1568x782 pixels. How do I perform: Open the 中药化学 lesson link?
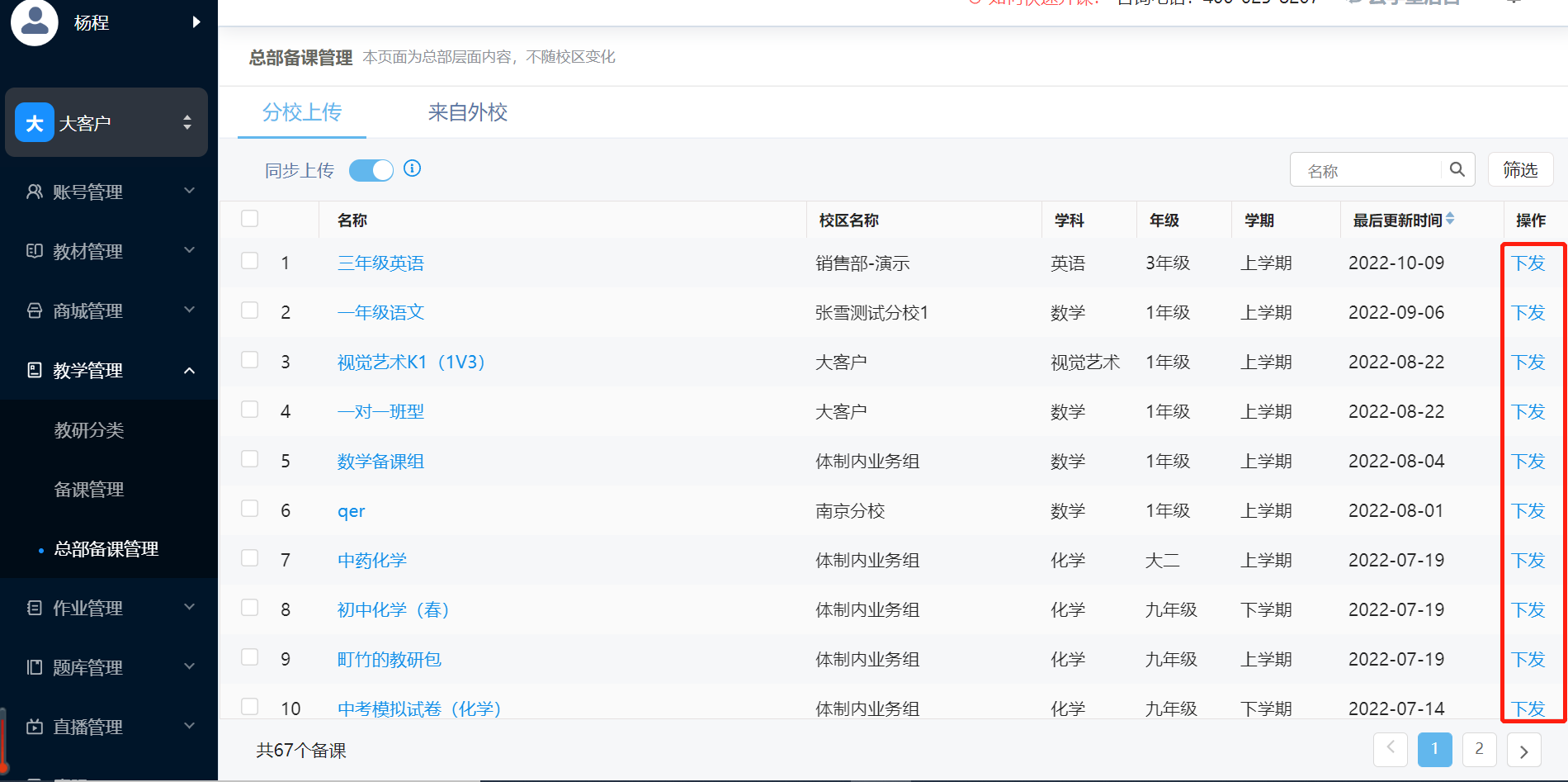372,561
